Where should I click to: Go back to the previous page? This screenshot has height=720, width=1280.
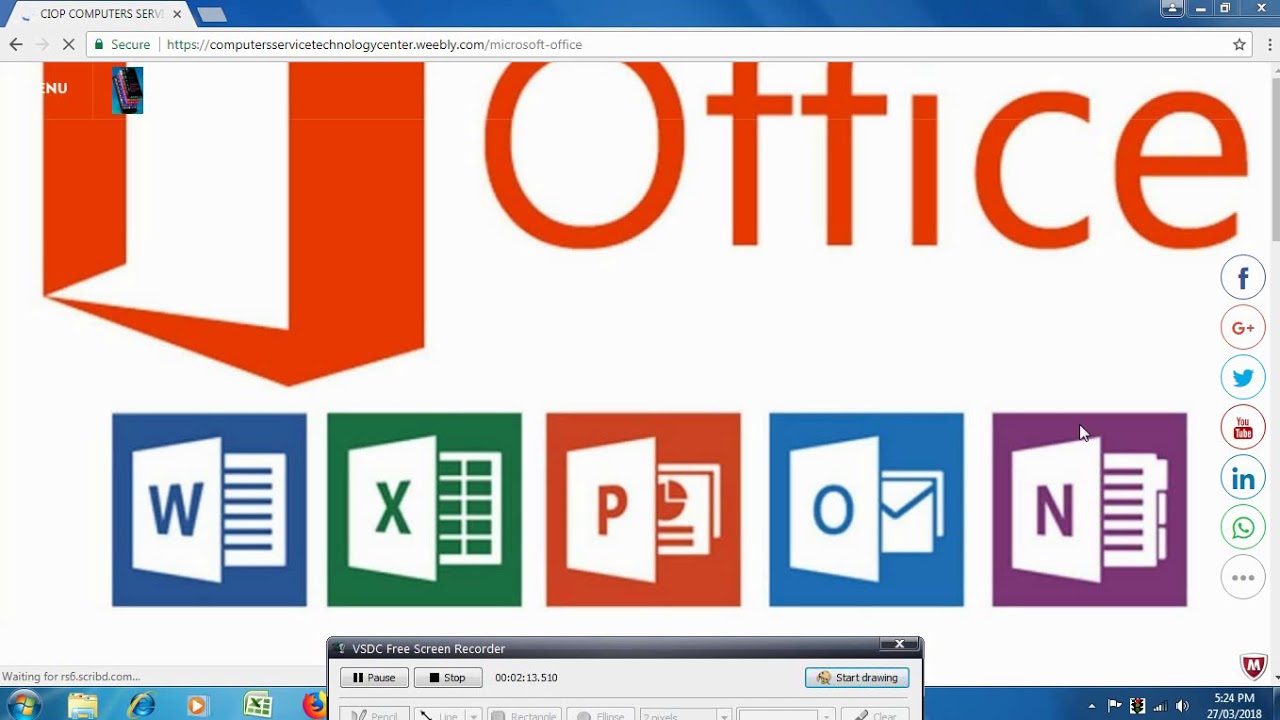(16, 44)
